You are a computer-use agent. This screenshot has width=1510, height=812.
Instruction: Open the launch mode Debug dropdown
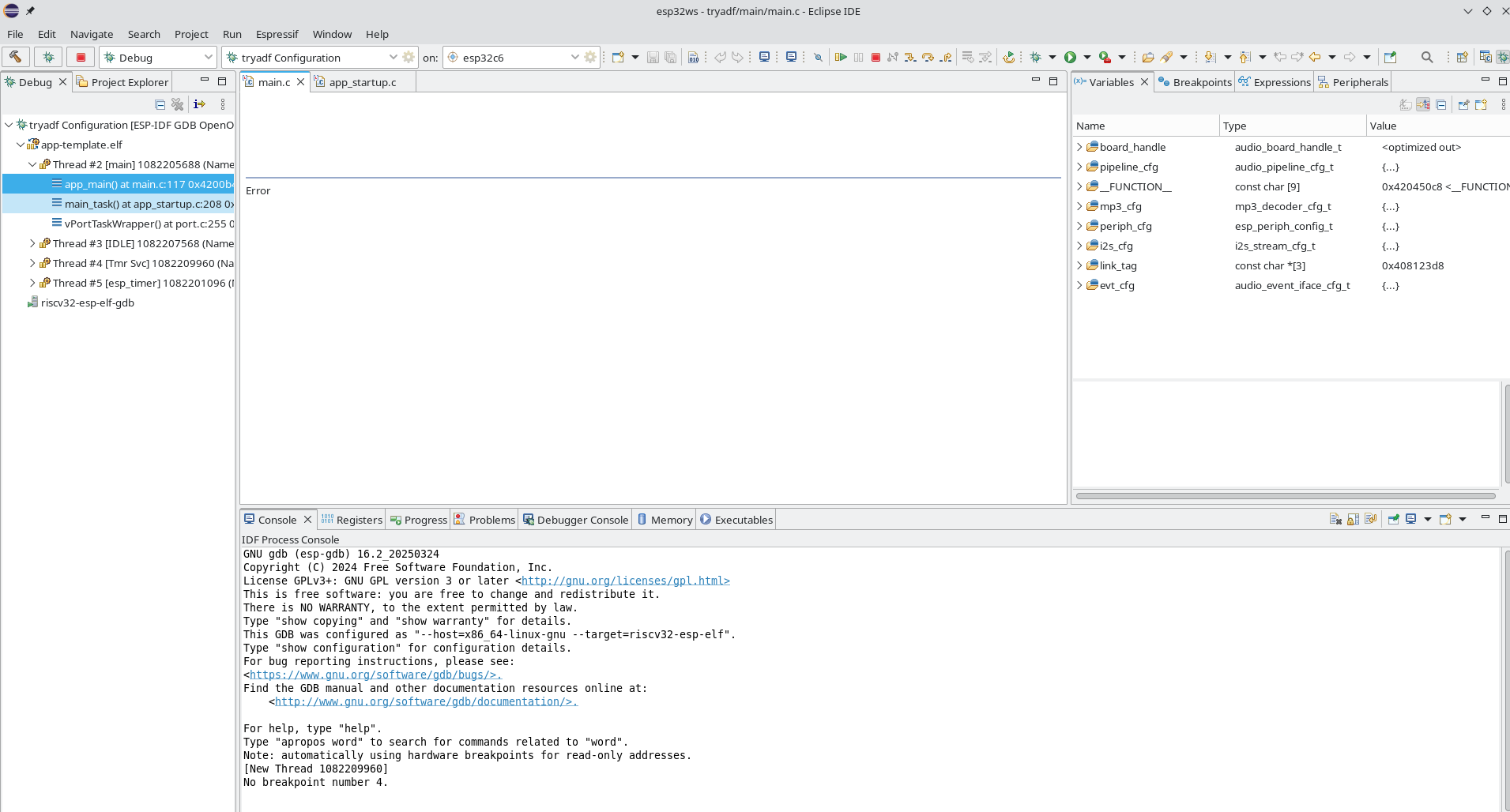point(158,57)
